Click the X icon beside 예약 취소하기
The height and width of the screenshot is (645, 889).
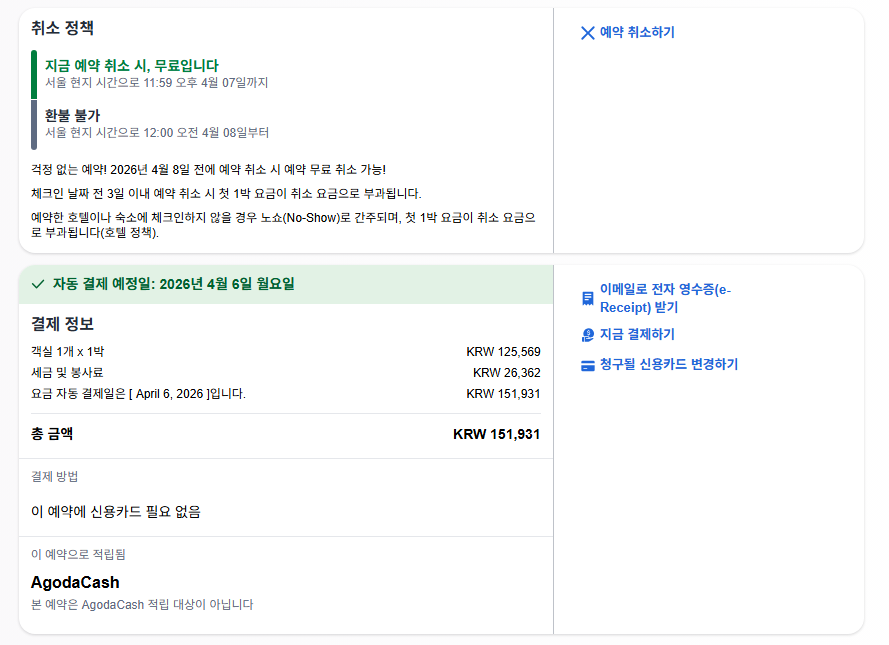coord(588,33)
